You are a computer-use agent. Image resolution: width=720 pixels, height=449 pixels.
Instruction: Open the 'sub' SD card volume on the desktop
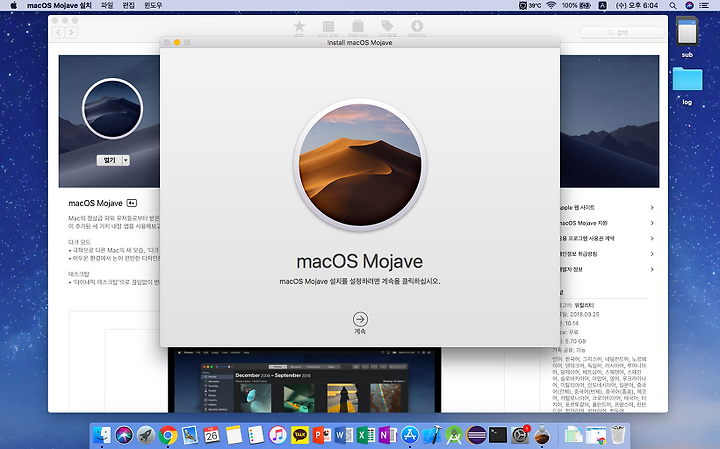click(x=687, y=32)
